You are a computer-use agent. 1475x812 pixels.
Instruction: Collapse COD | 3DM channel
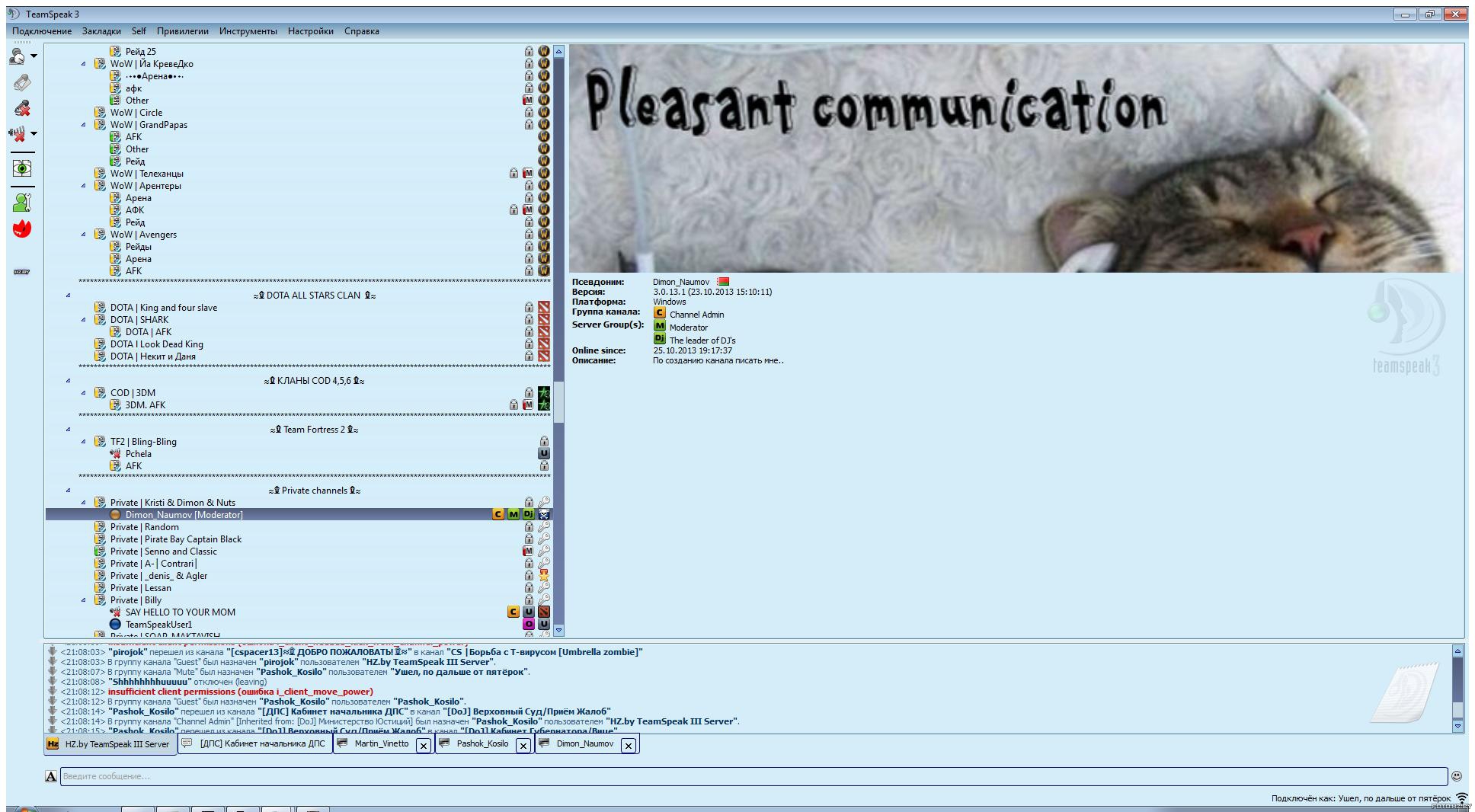[84, 393]
